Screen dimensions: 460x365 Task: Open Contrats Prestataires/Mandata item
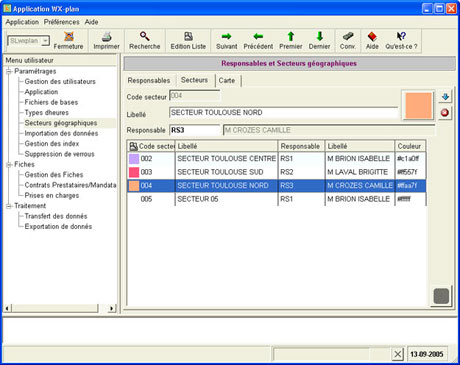pyautogui.click(x=70, y=185)
